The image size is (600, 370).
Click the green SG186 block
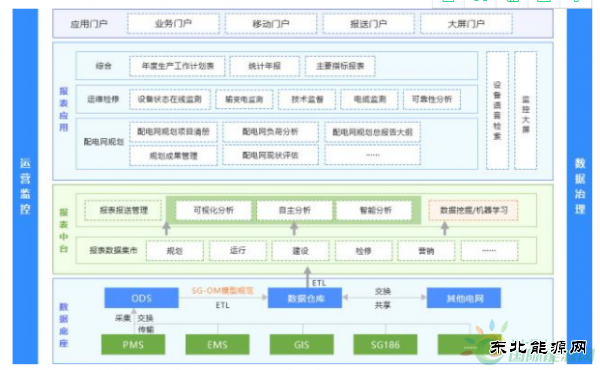coord(385,344)
